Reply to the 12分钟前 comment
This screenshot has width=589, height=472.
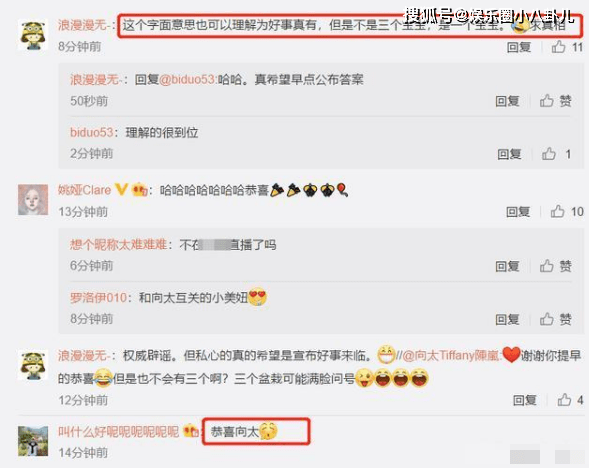point(525,400)
